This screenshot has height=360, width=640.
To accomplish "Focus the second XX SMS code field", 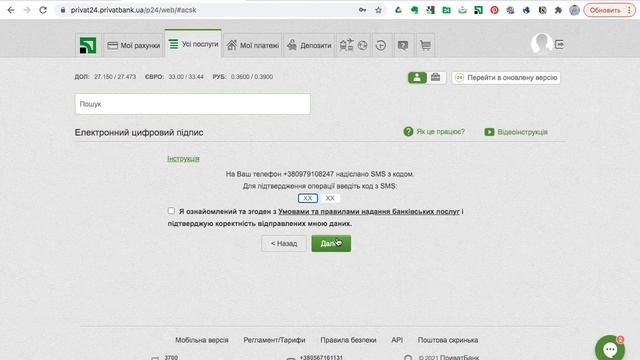I will point(330,198).
